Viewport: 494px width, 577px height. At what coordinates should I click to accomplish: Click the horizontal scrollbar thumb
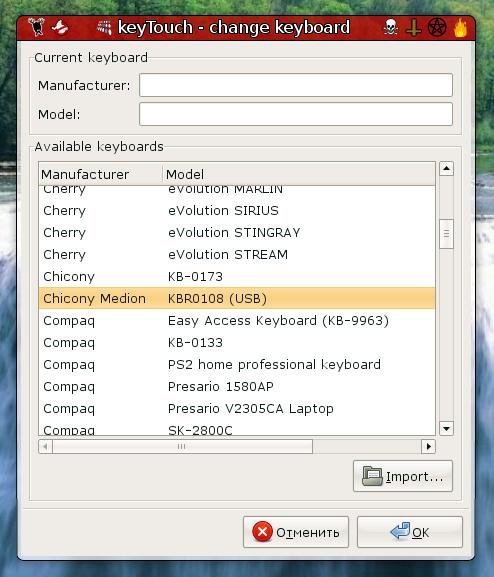click(x=182, y=446)
